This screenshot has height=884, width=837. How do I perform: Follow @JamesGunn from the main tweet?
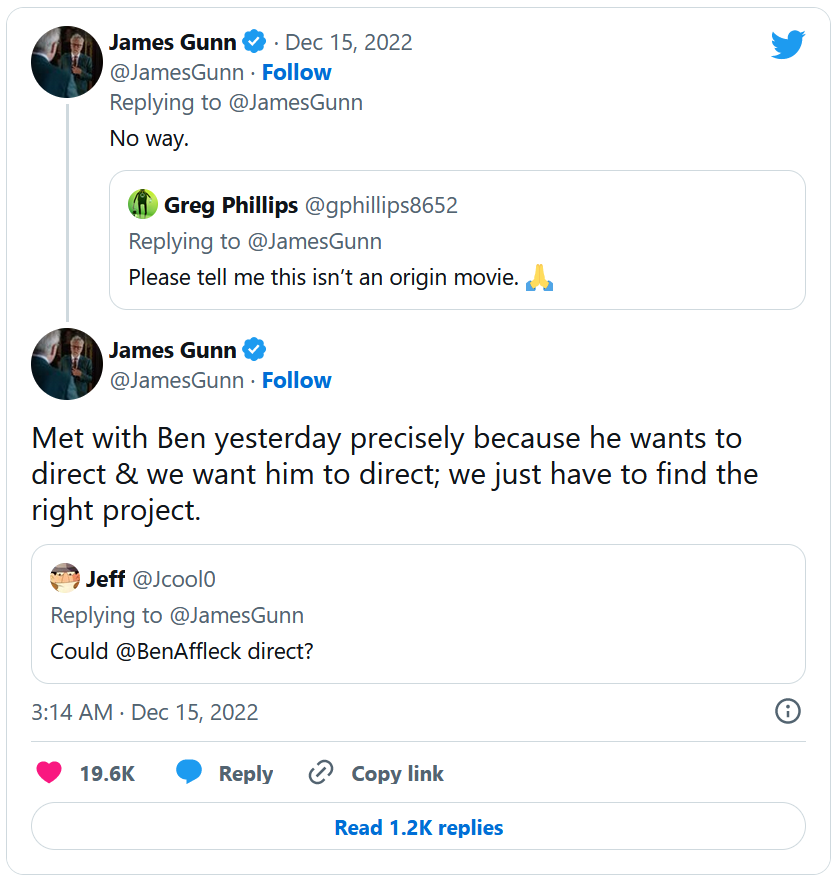tap(296, 380)
